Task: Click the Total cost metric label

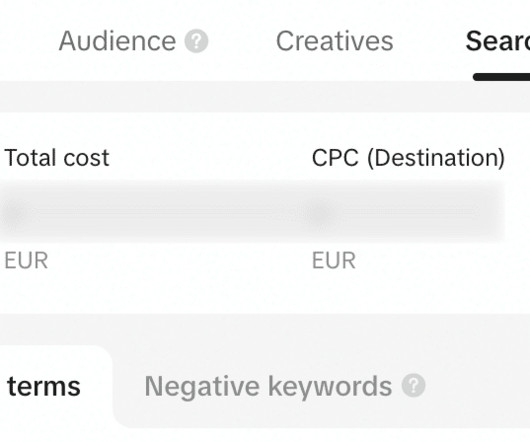Action: point(57,158)
